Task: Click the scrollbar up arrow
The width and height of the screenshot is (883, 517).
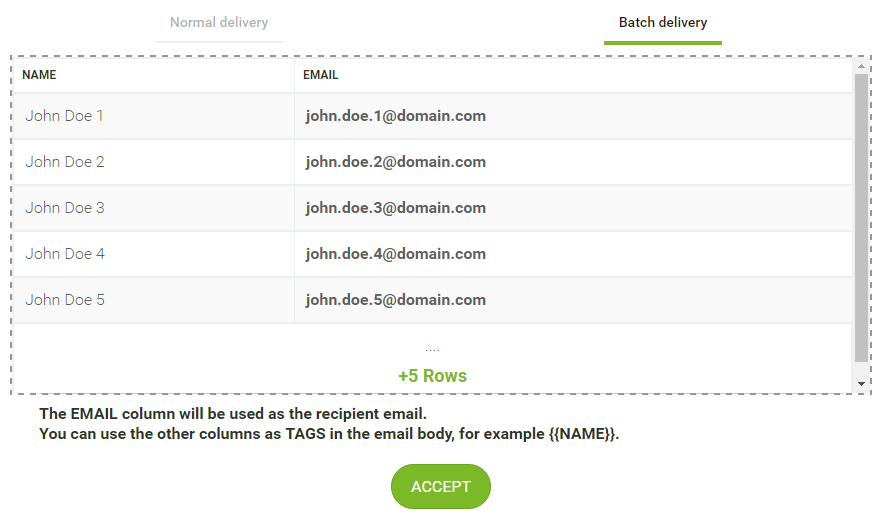Action: pos(861,66)
